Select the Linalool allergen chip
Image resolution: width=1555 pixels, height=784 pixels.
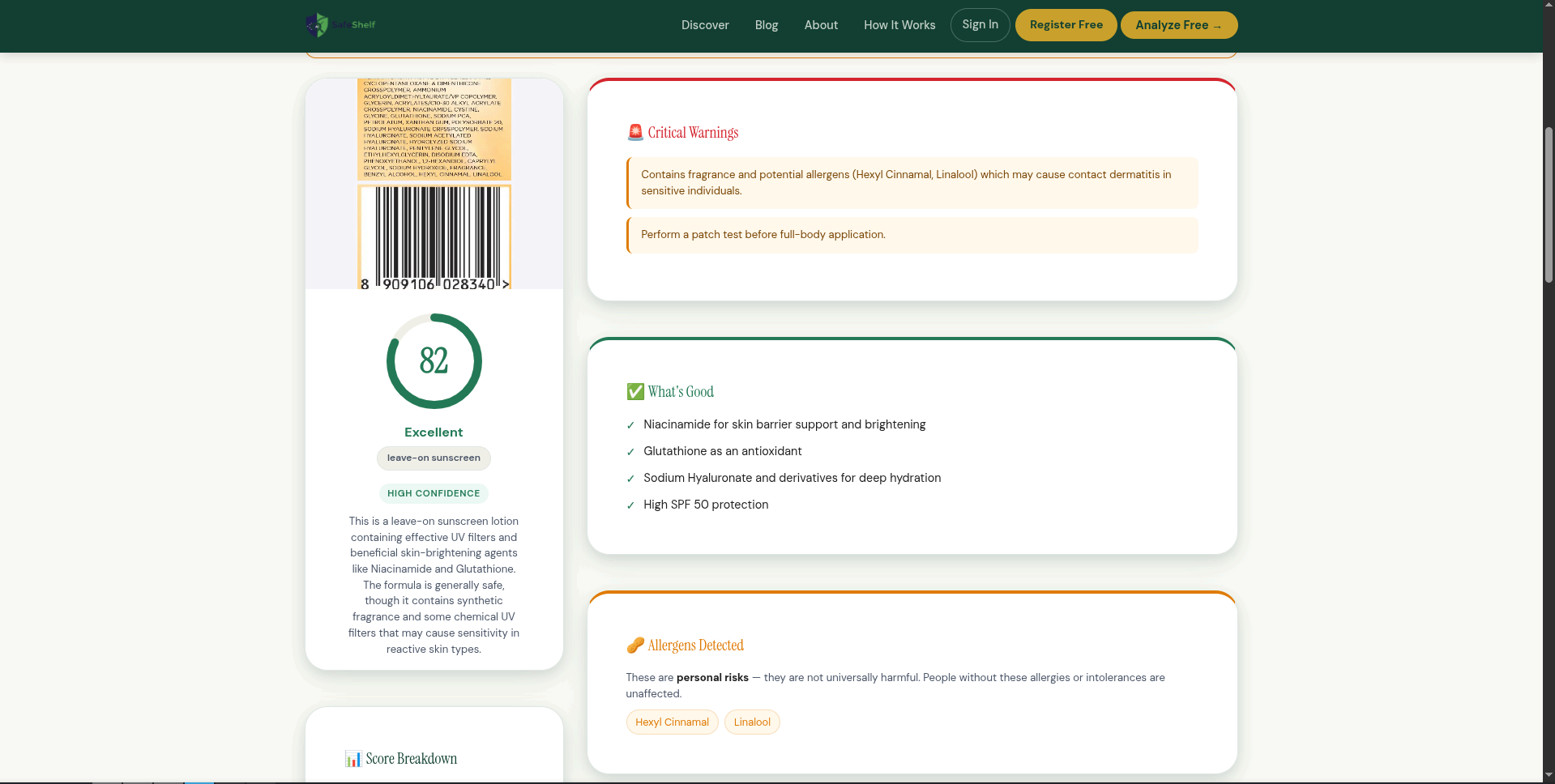[752, 722]
